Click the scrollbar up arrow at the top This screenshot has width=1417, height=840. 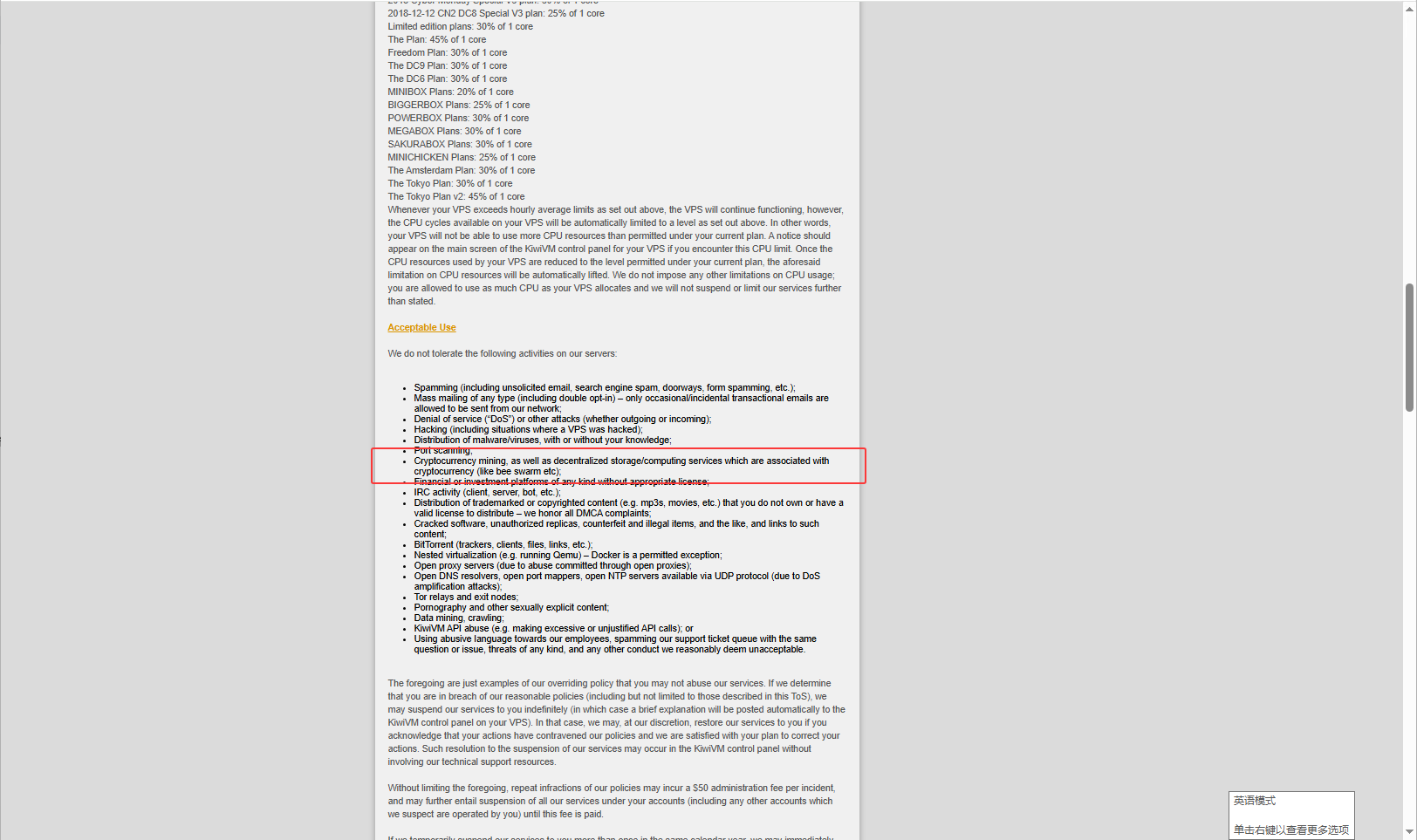(x=1409, y=7)
